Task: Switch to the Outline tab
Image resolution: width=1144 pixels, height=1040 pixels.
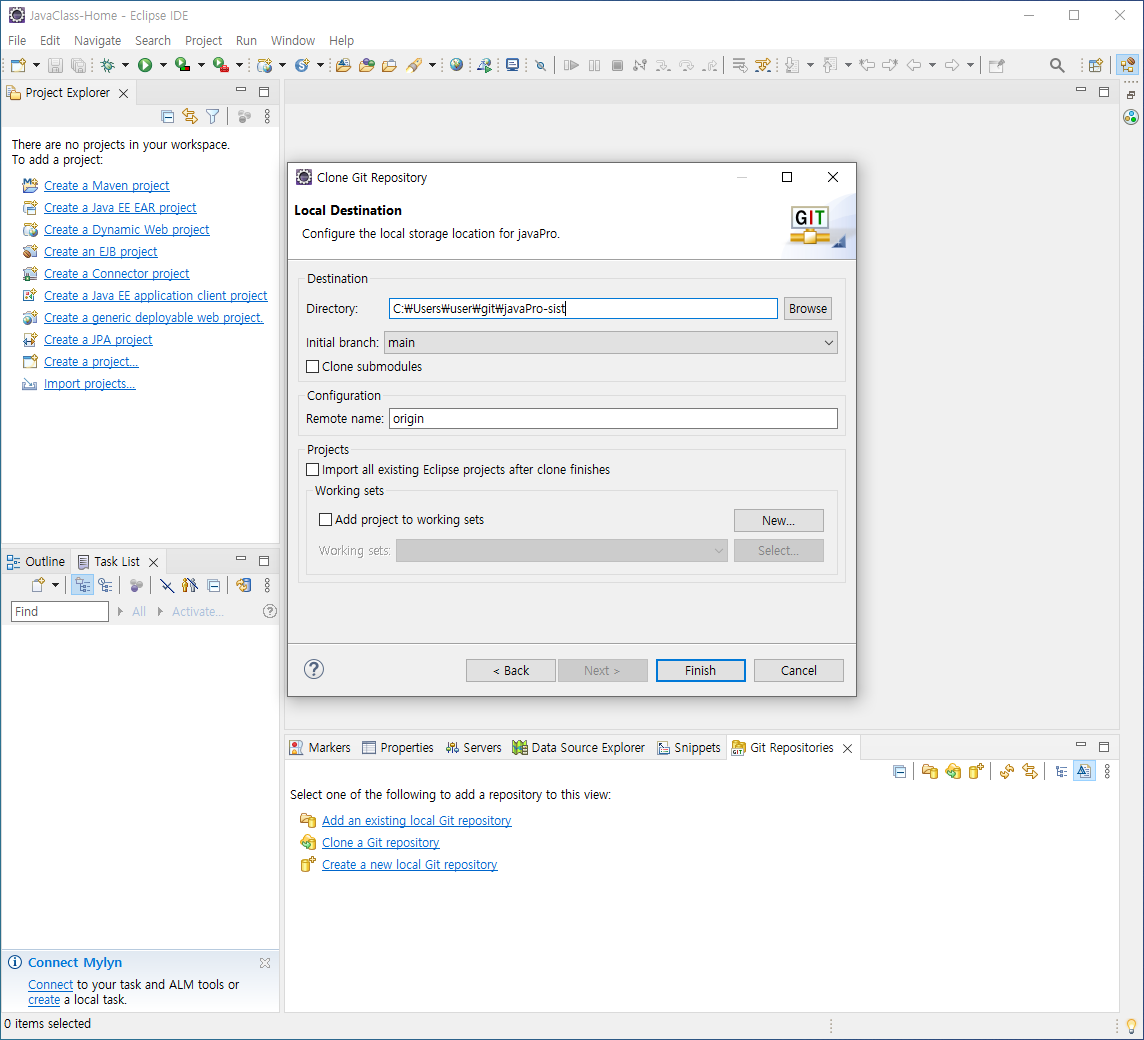Action: click(x=36, y=561)
